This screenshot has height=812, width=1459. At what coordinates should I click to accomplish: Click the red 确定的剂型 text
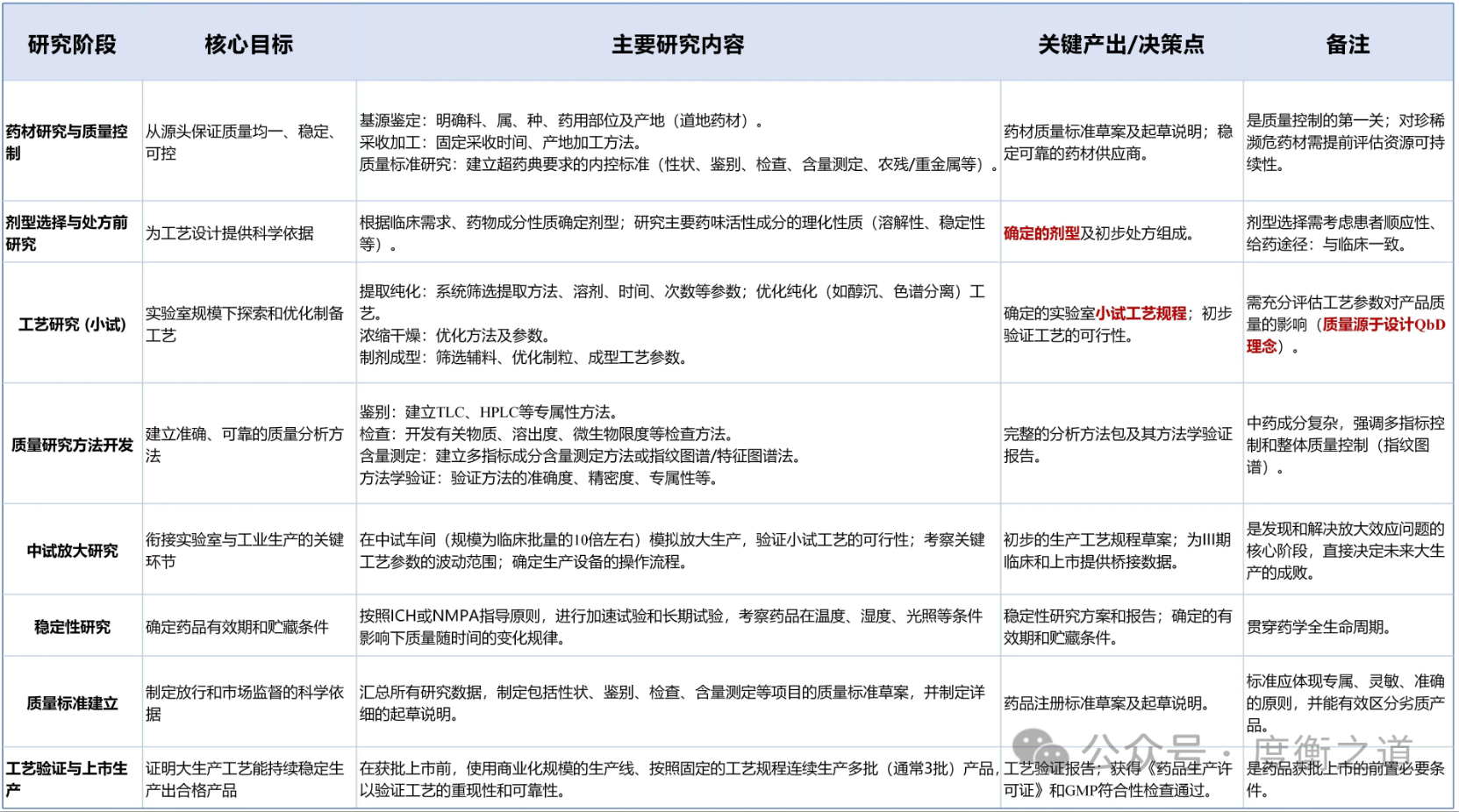pos(1041,233)
